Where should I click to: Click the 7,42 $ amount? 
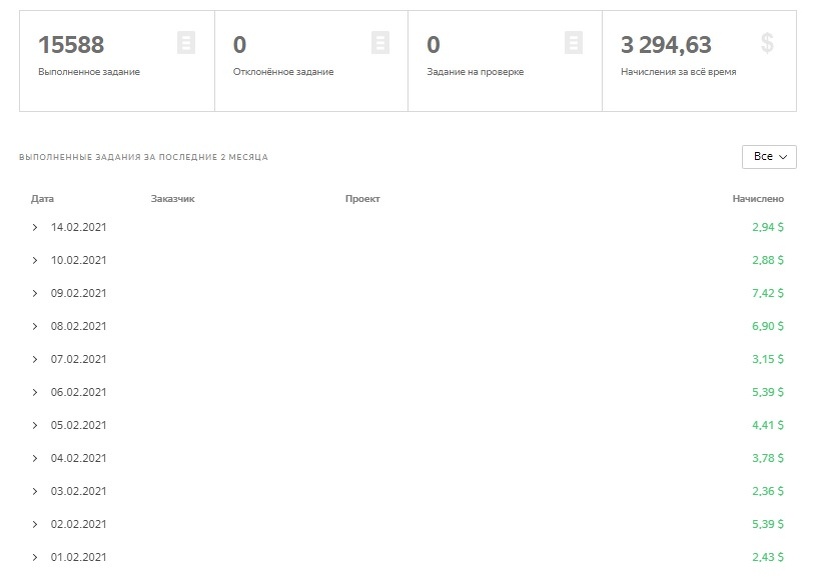768,293
